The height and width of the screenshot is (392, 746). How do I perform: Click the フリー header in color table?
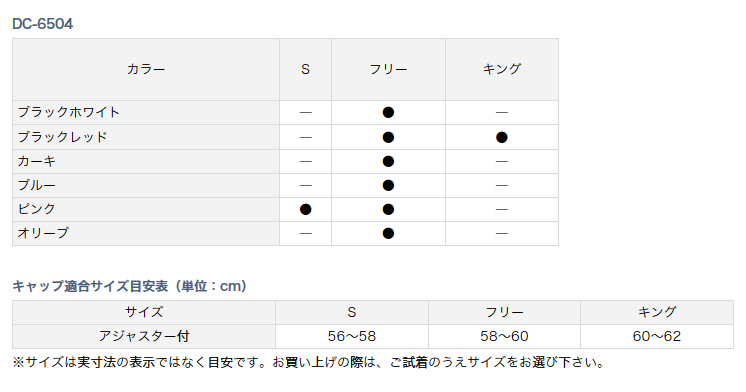388,69
